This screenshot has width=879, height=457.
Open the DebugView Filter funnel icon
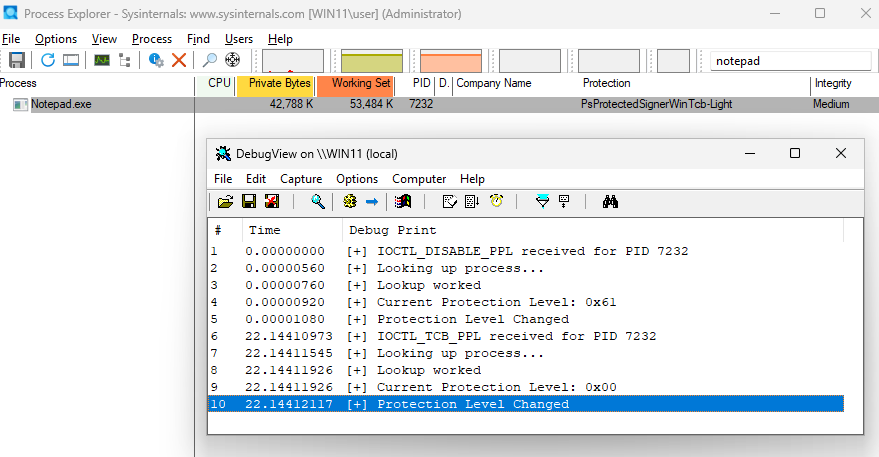(x=542, y=202)
